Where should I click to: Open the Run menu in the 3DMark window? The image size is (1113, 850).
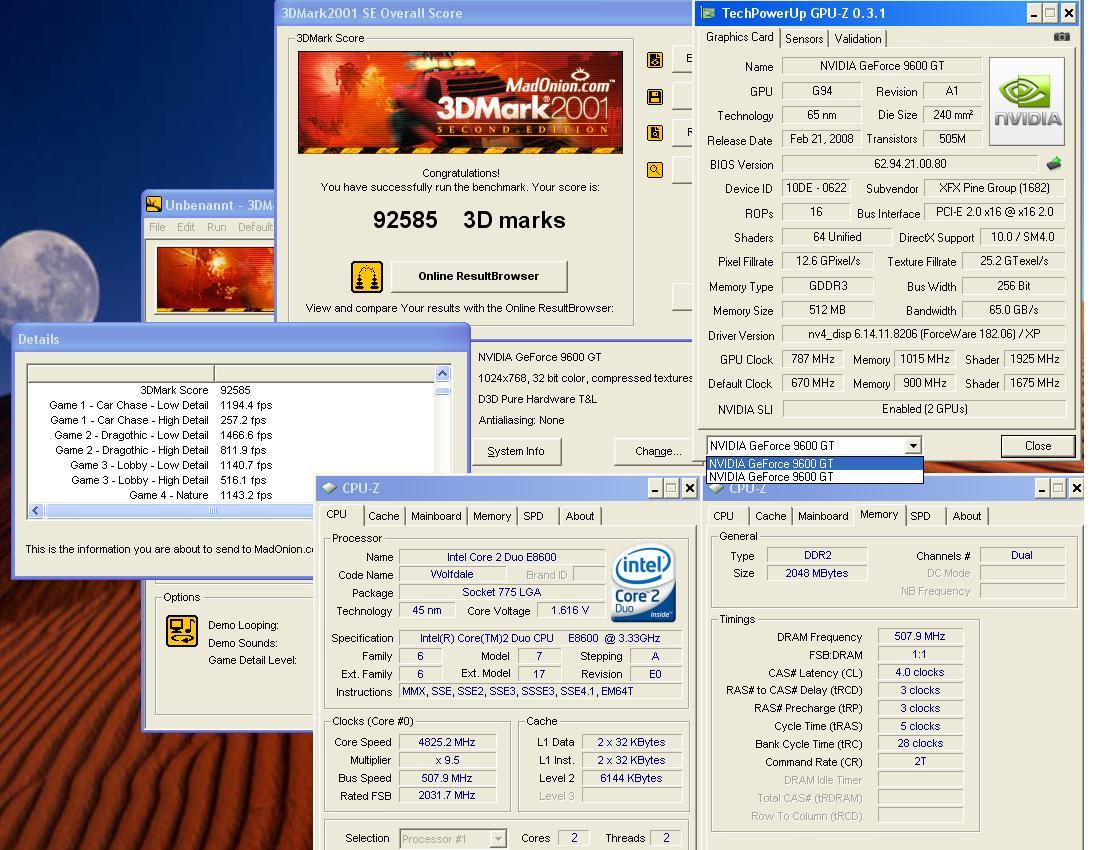[216, 227]
